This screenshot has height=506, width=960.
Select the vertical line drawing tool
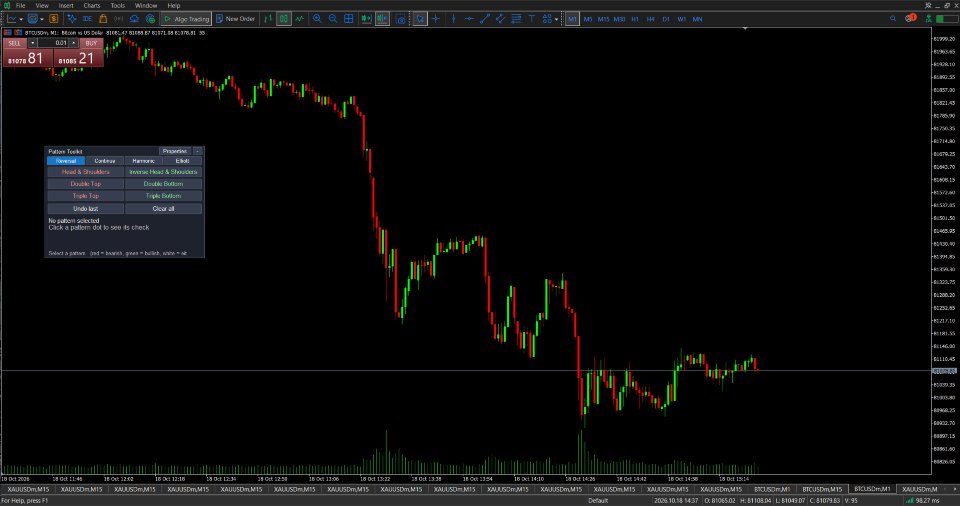click(x=454, y=19)
